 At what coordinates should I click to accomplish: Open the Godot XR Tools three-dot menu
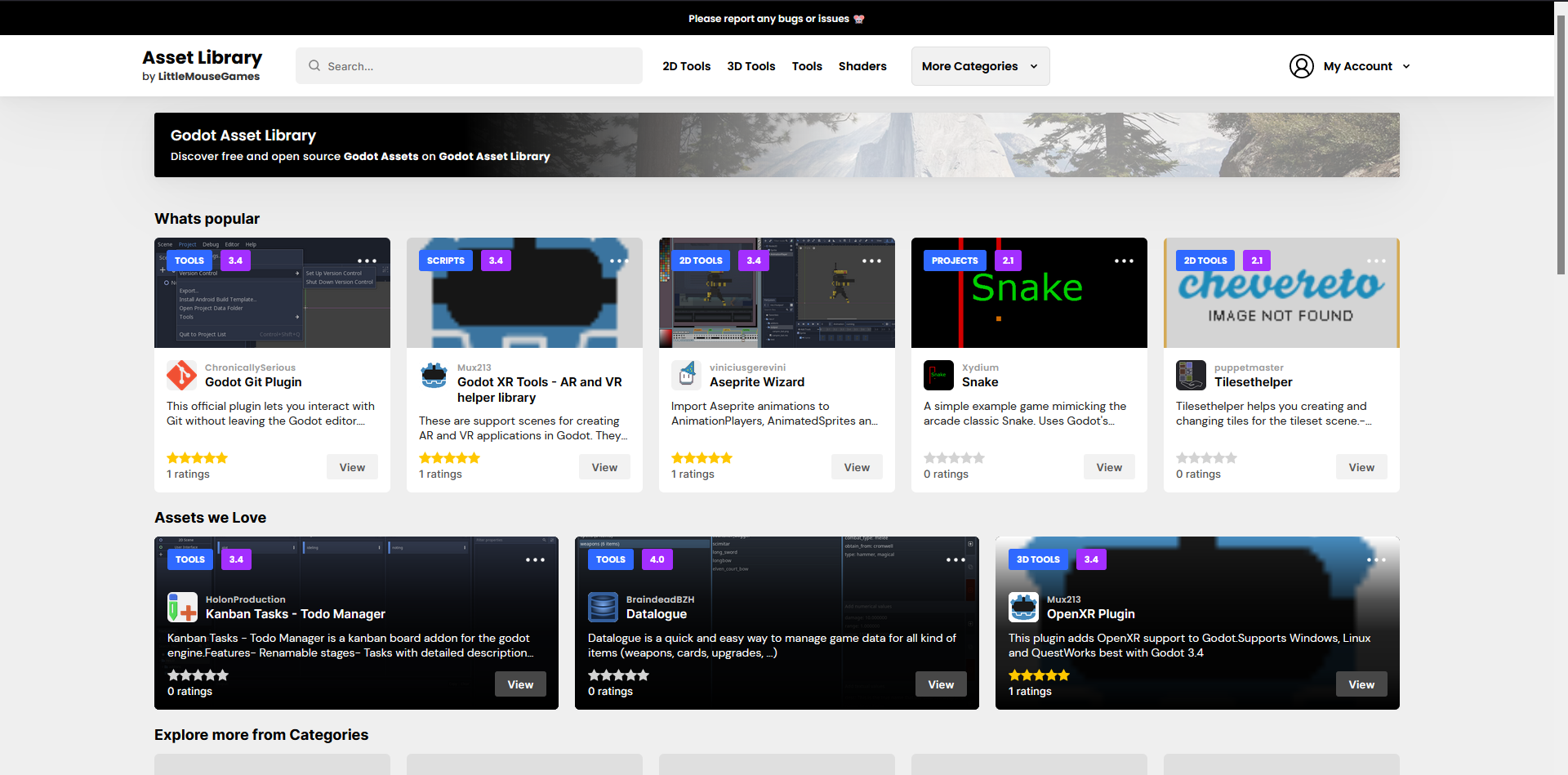(x=619, y=261)
